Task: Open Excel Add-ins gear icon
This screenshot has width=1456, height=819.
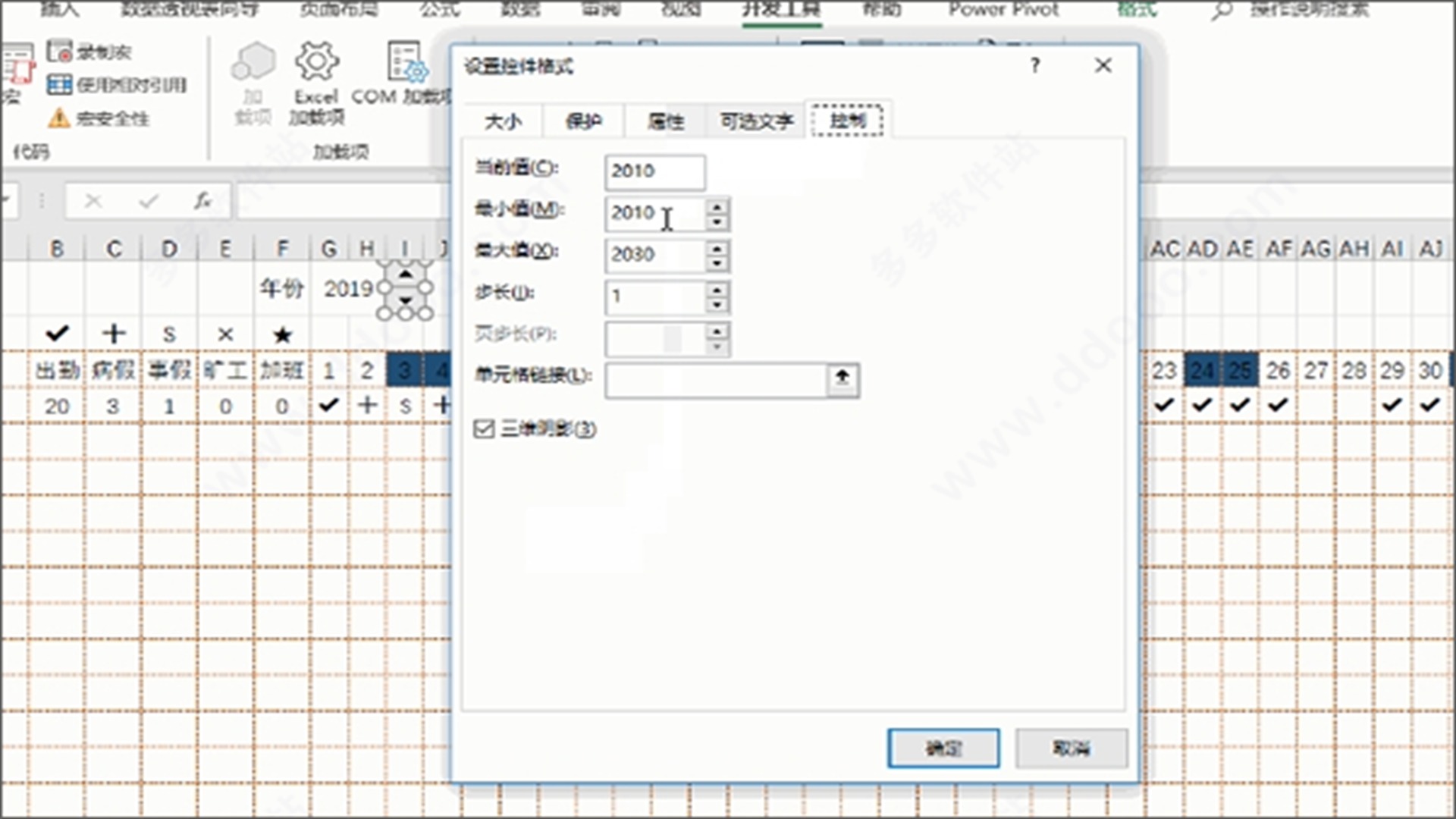Action: click(x=316, y=62)
